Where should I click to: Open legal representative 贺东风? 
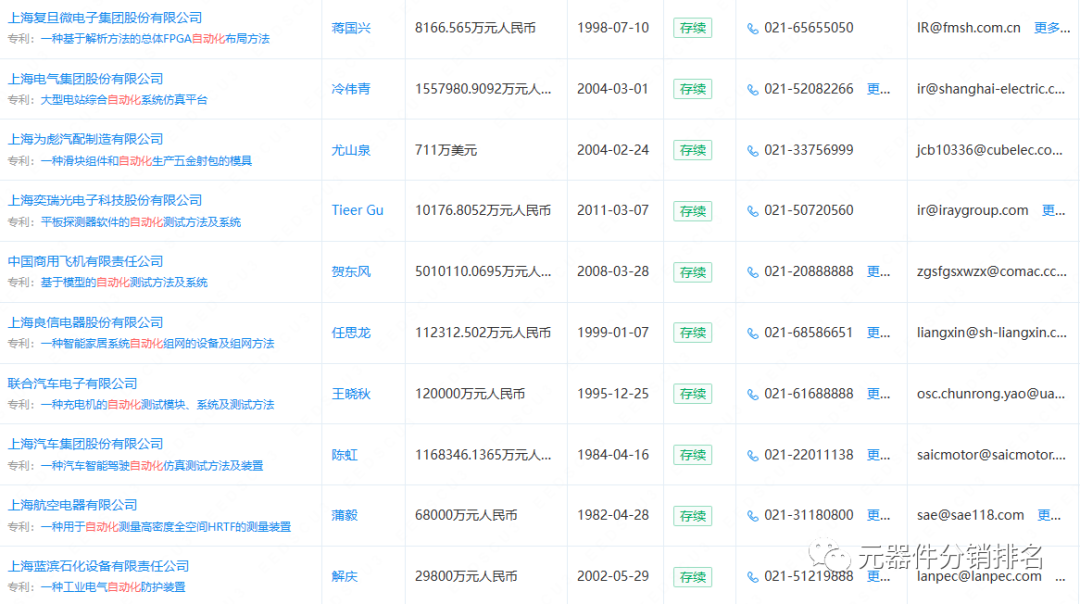click(x=351, y=271)
